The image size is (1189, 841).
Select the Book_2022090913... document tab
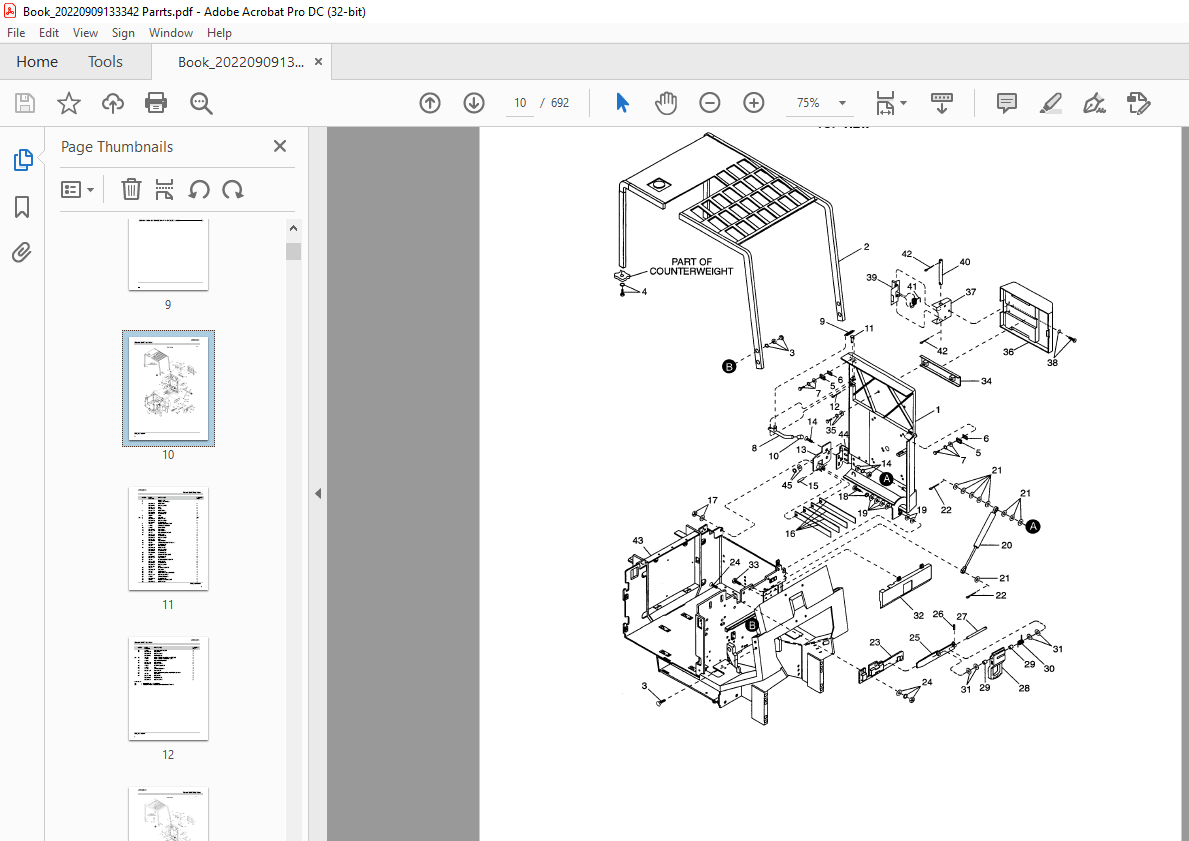pos(240,62)
